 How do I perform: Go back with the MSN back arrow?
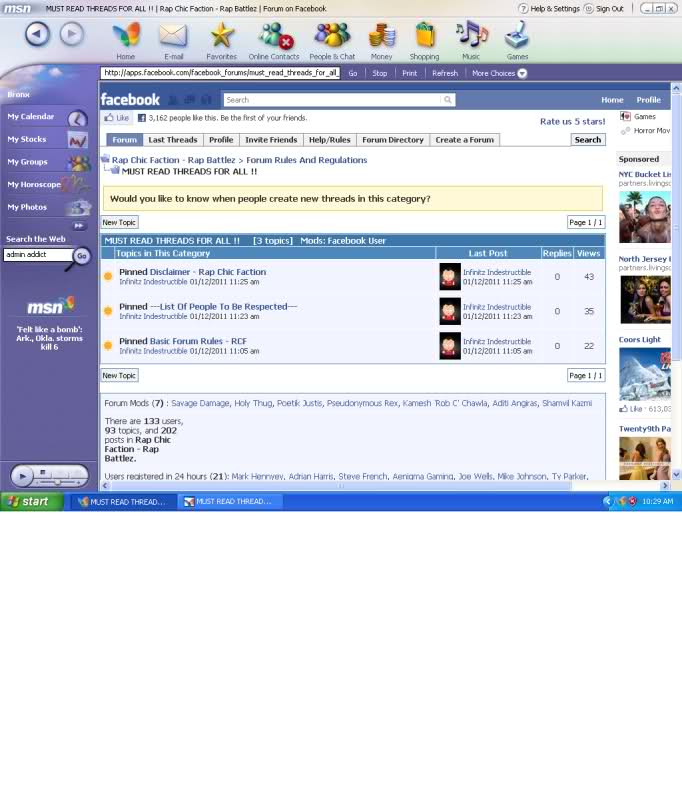click(37, 34)
